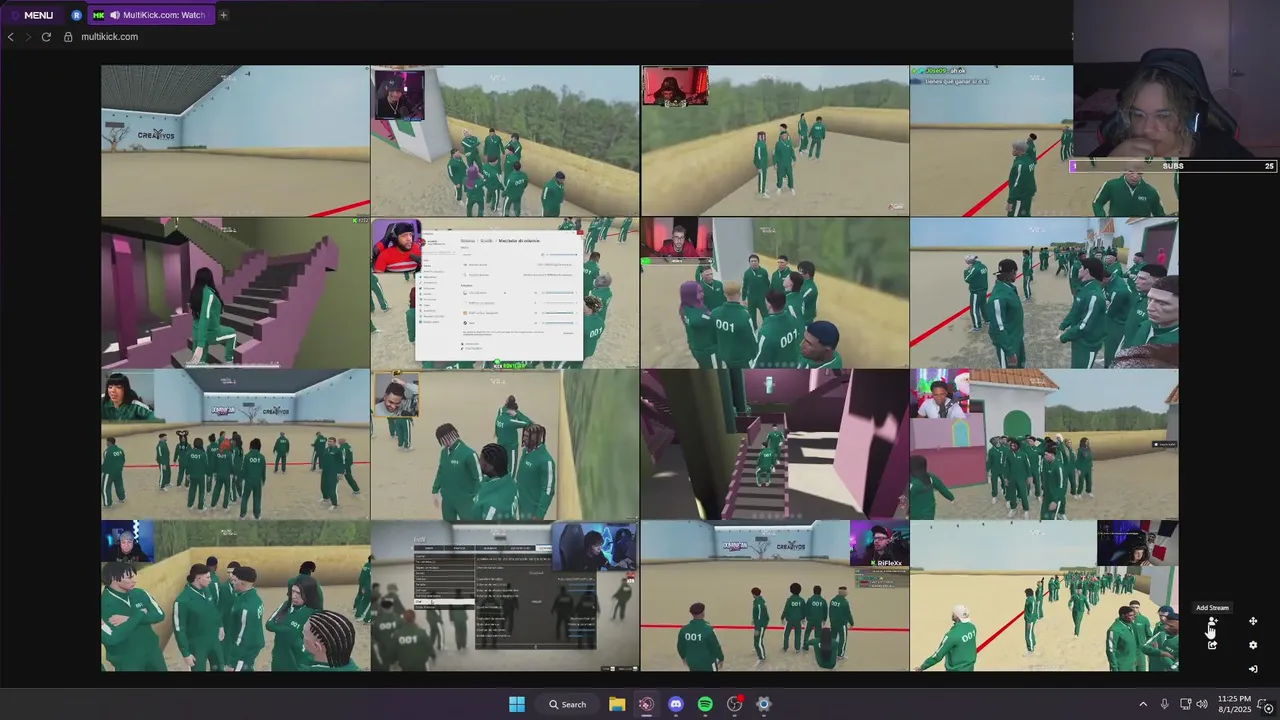
Task: Click the volume speaker icon in system tray
Action: 1202,704
